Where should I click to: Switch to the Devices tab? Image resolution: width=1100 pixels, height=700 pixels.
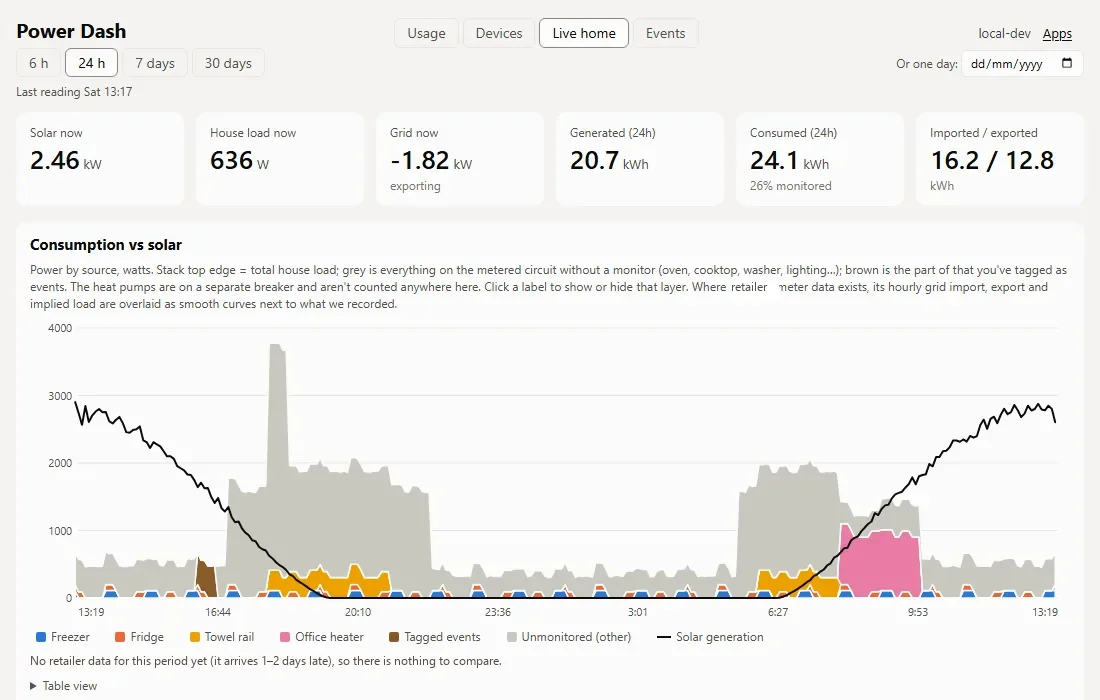499,33
